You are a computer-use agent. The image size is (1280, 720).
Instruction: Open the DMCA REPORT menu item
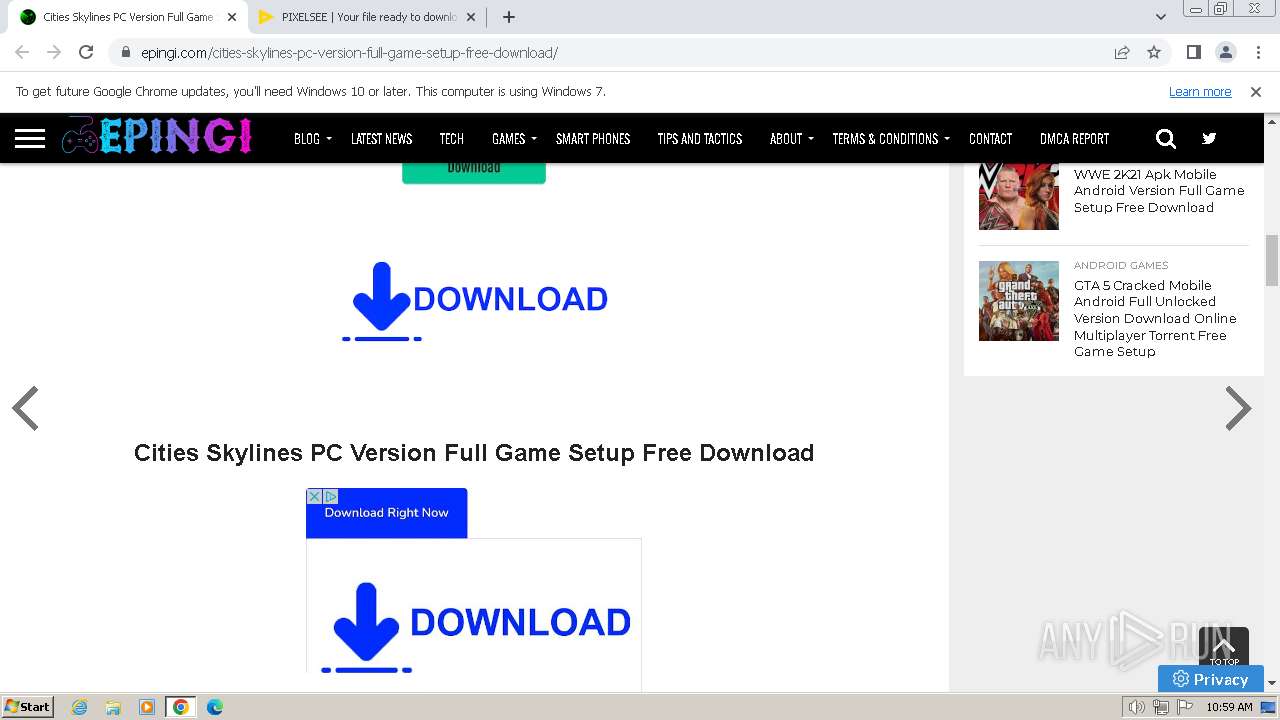(x=1074, y=139)
